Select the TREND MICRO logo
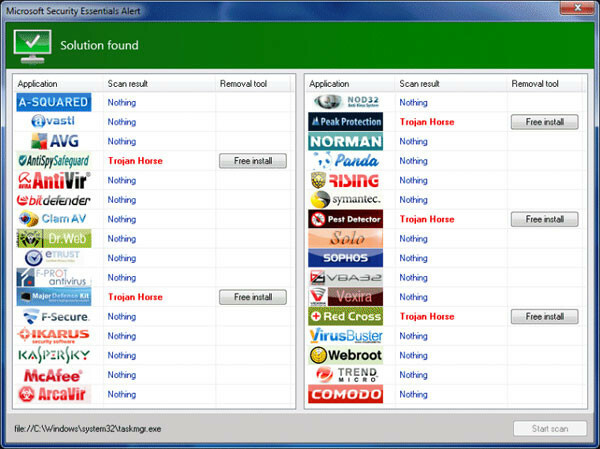Viewport: 600px width, 449px height. 347,375
